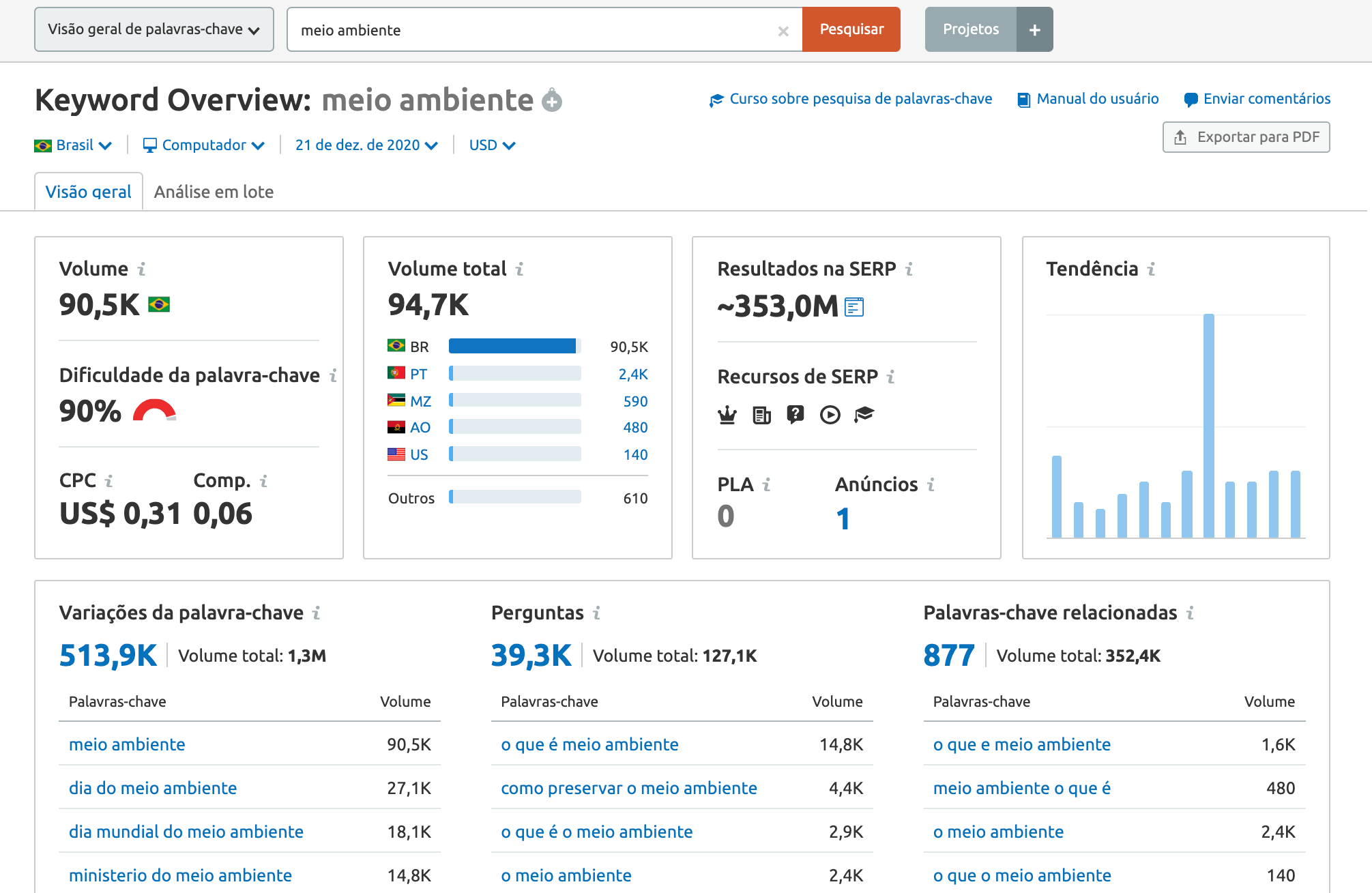
Task: Click the Outros volume bar
Action: [x=514, y=497]
